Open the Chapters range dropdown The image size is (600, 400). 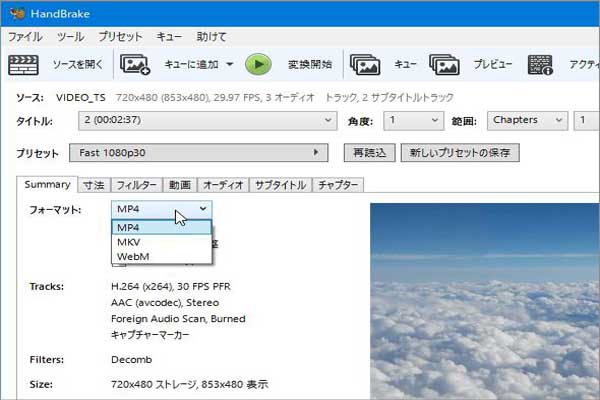530,120
